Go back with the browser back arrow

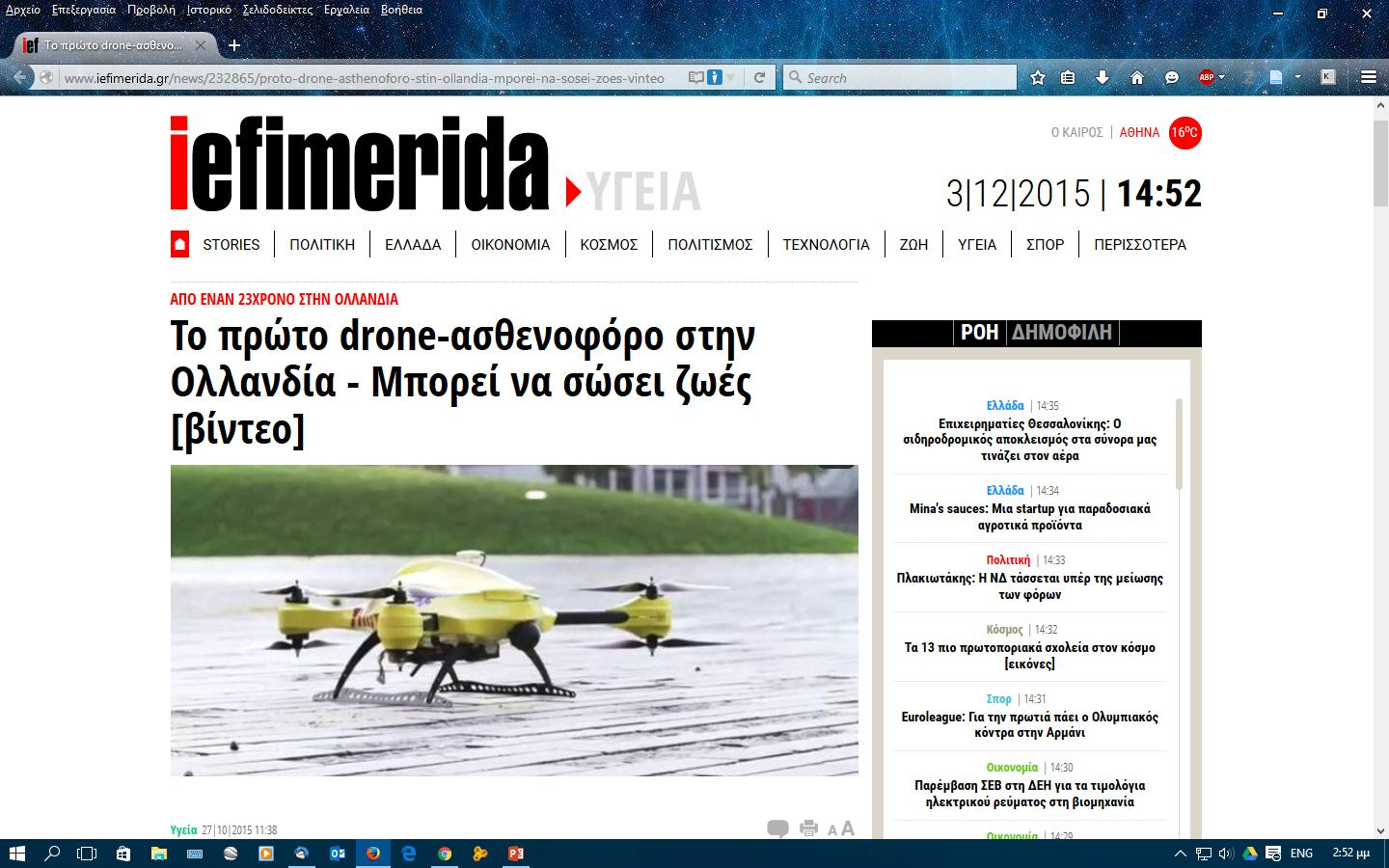pos(20,77)
